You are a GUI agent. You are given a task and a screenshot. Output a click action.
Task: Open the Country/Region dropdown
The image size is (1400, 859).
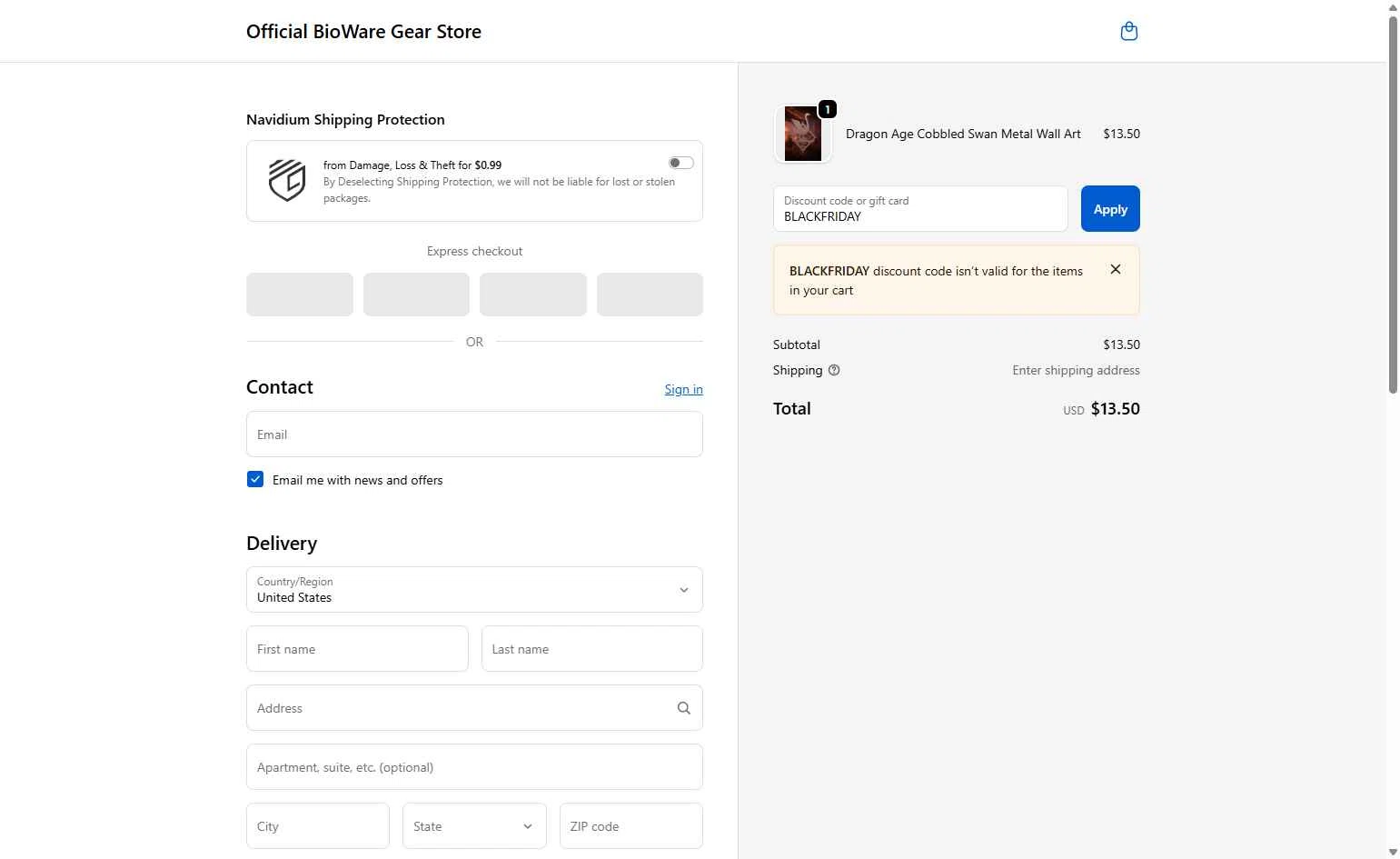coord(474,590)
